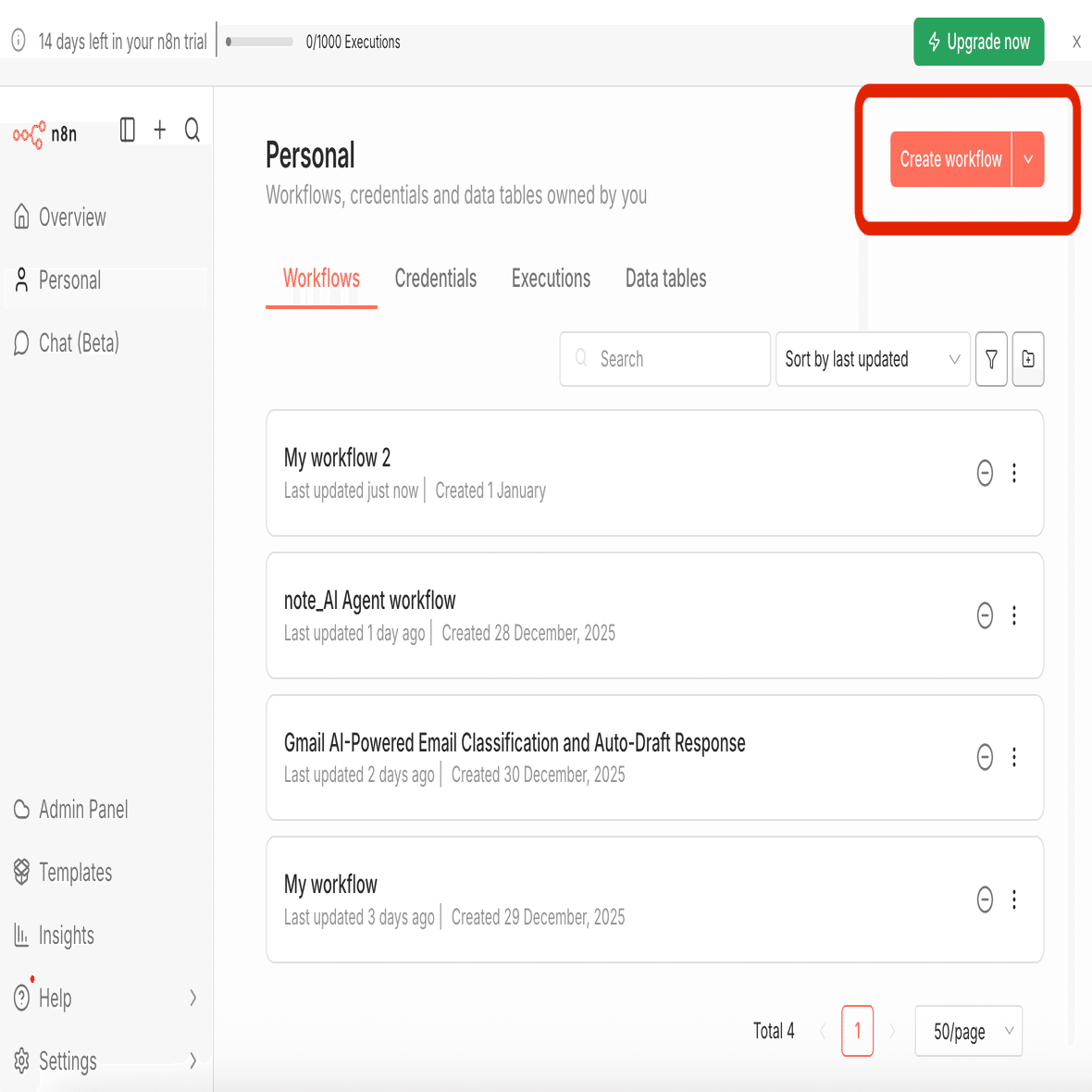The height and width of the screenshot is (1092, 1092).
Task: Click the trial info icon
Action: tap(19, 41)
